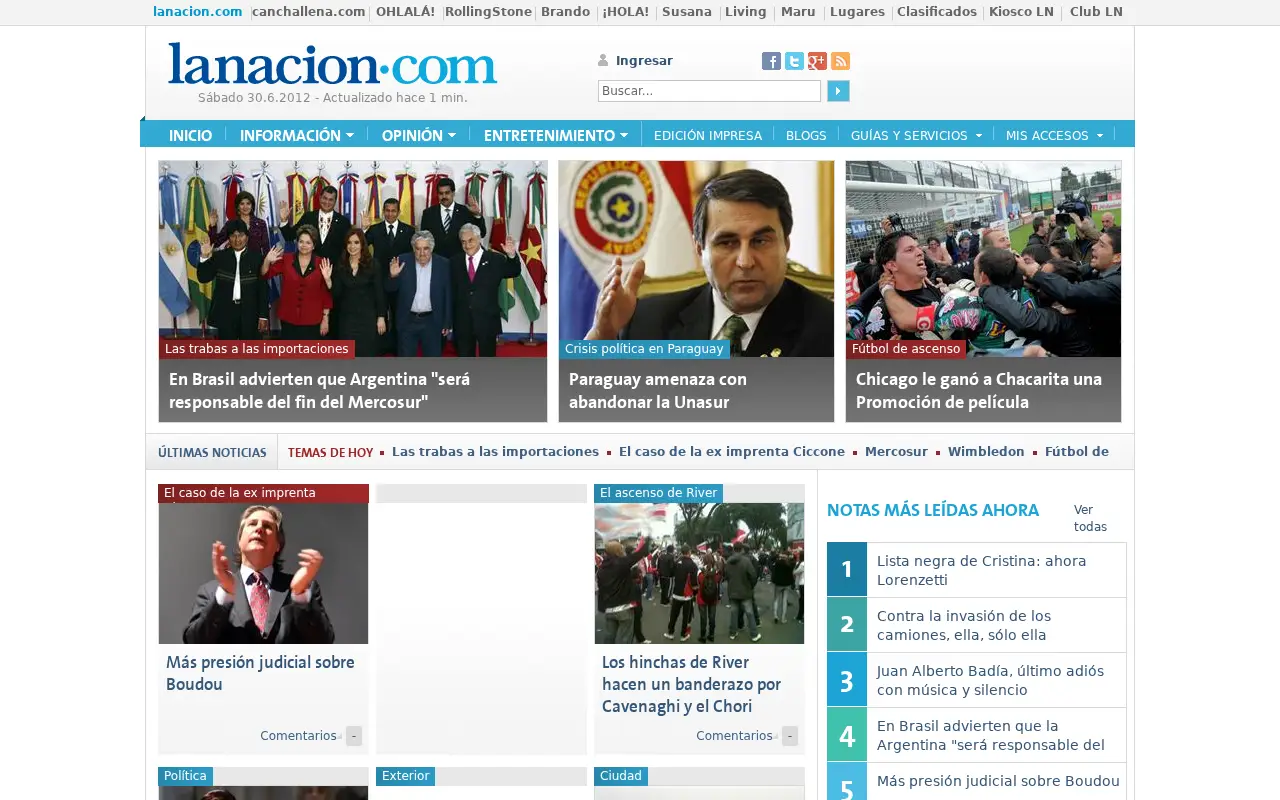Click the 'Crisis política en Paraguay' tag
This screenshot has width=1280, height=800.
point(644,349)
